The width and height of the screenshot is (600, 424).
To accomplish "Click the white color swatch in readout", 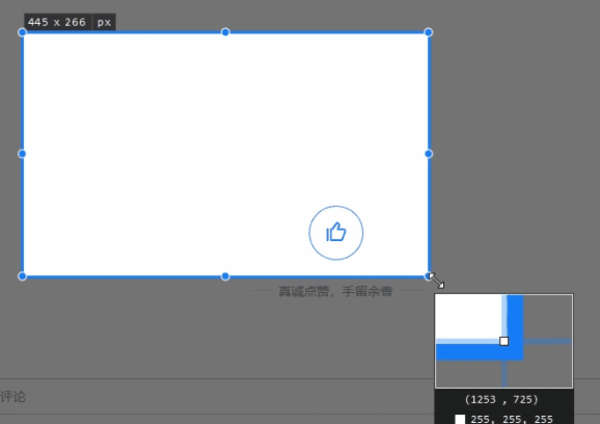I will point(460,419).
